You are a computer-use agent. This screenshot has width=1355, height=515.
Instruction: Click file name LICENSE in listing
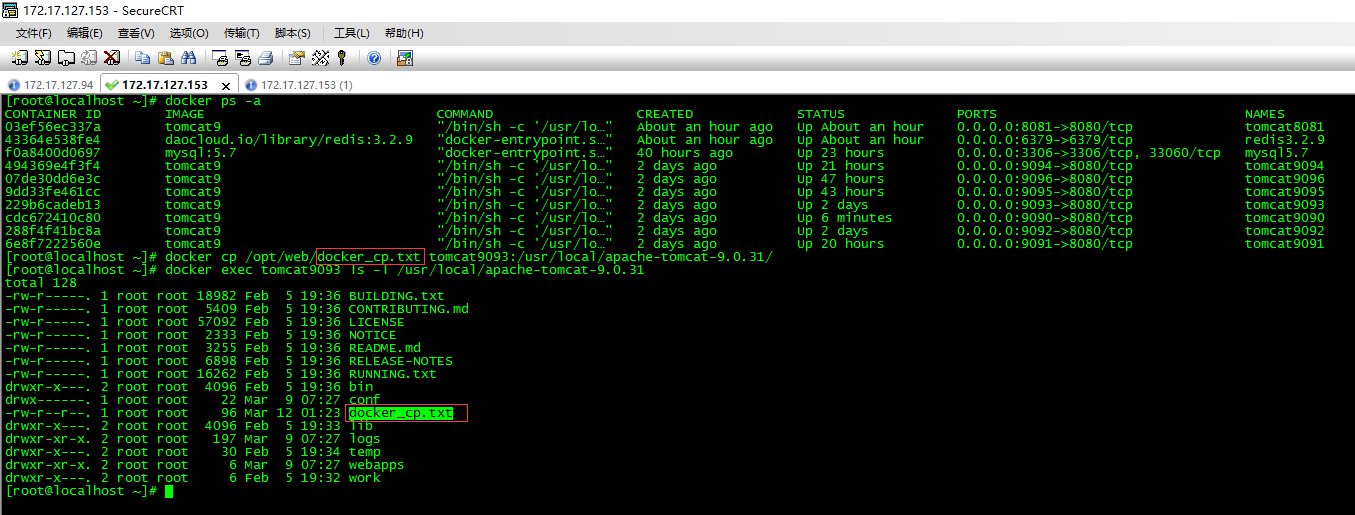pos(377,322)
